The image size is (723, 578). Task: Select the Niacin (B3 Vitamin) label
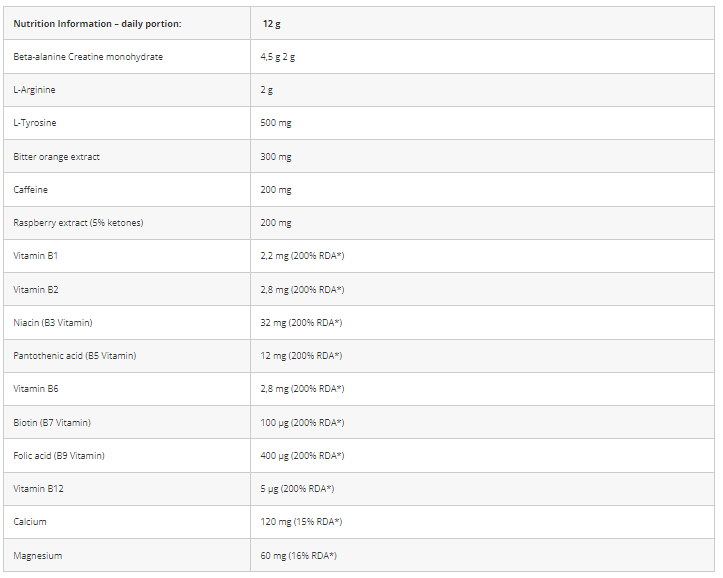[53, 323]
